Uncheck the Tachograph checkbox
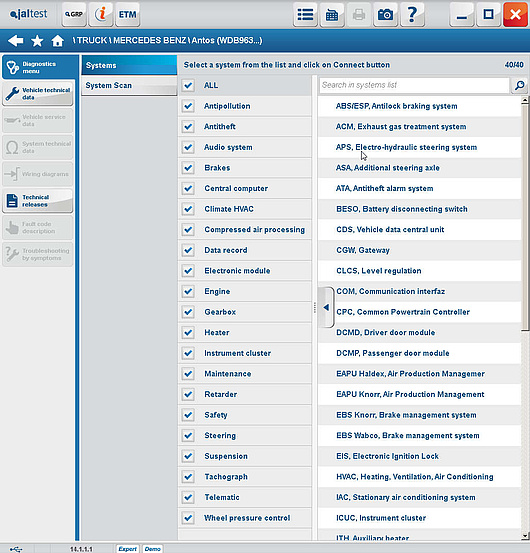The width and height of the screenshot is (530, 553). (x=188, y=477)
